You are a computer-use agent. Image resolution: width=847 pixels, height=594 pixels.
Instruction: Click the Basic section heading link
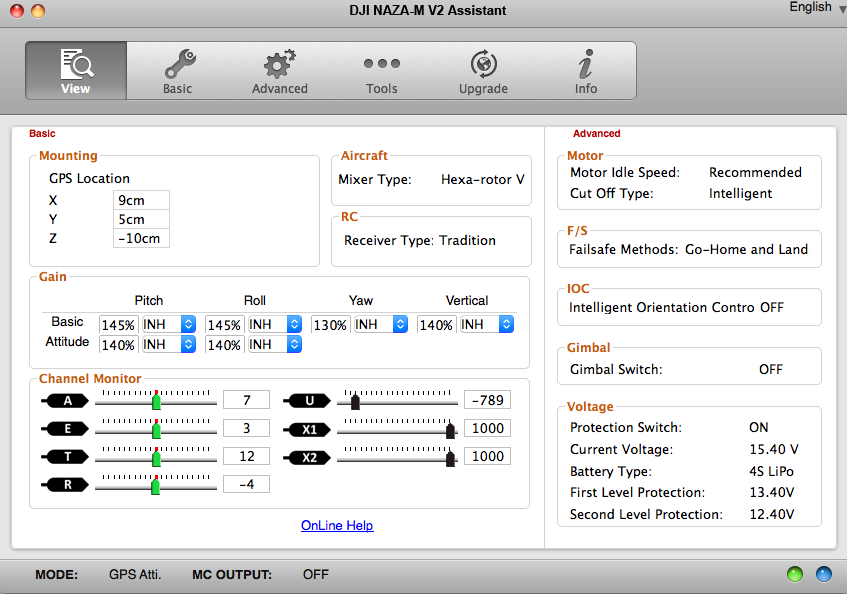click(x=42, y=133)
